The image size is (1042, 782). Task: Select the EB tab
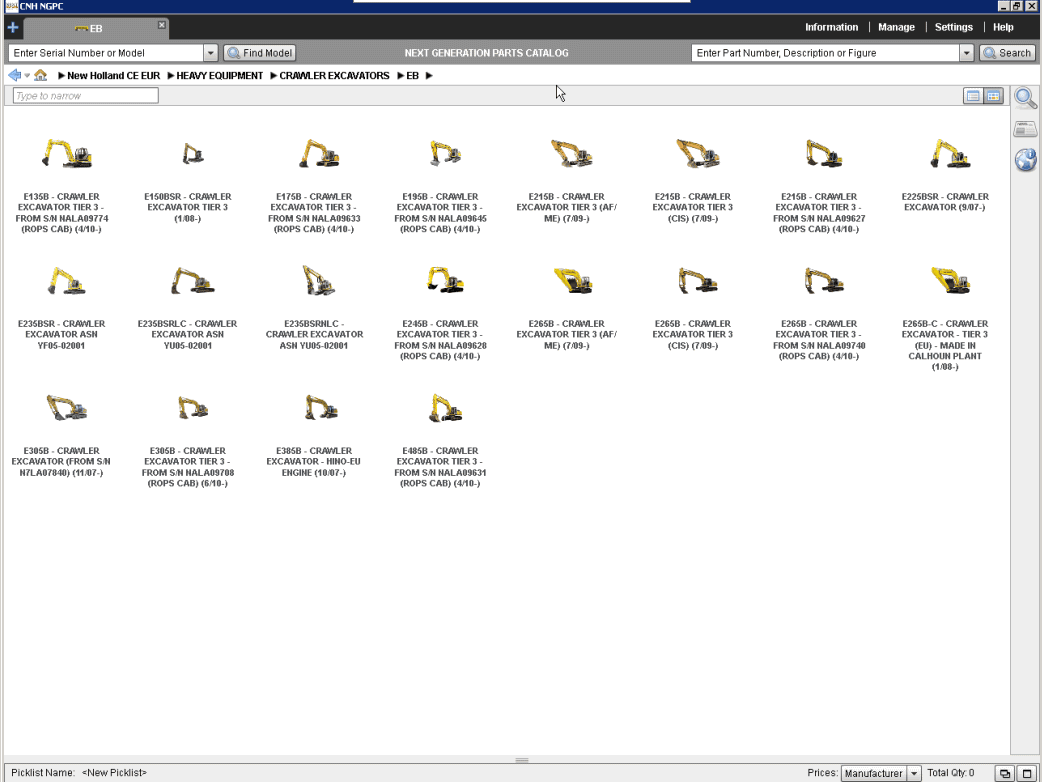point(95,29)
